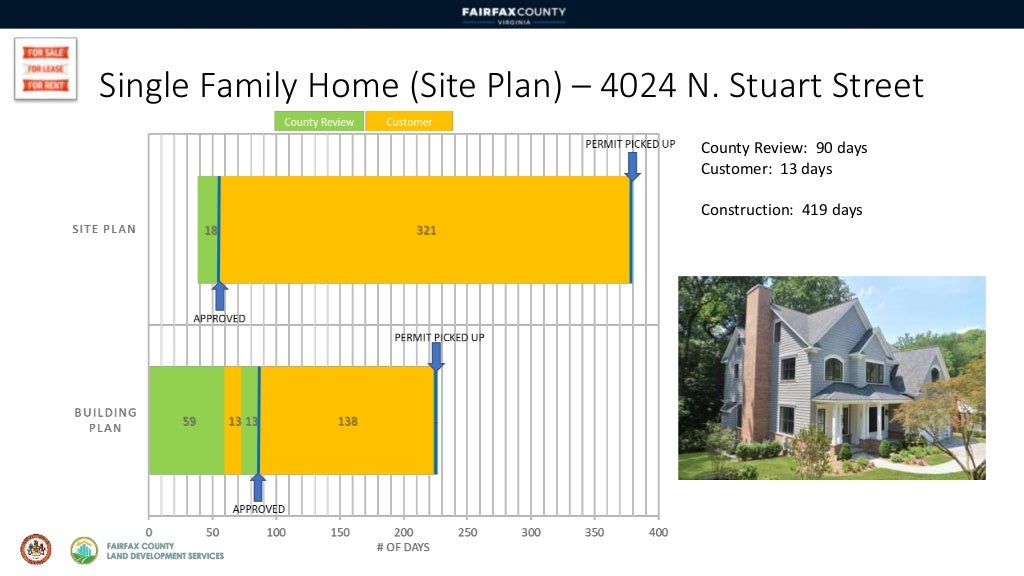Click the first orange 13-day Building Plan segment
The height and width of the screenshot is (576, 1024).
(233, 421)
